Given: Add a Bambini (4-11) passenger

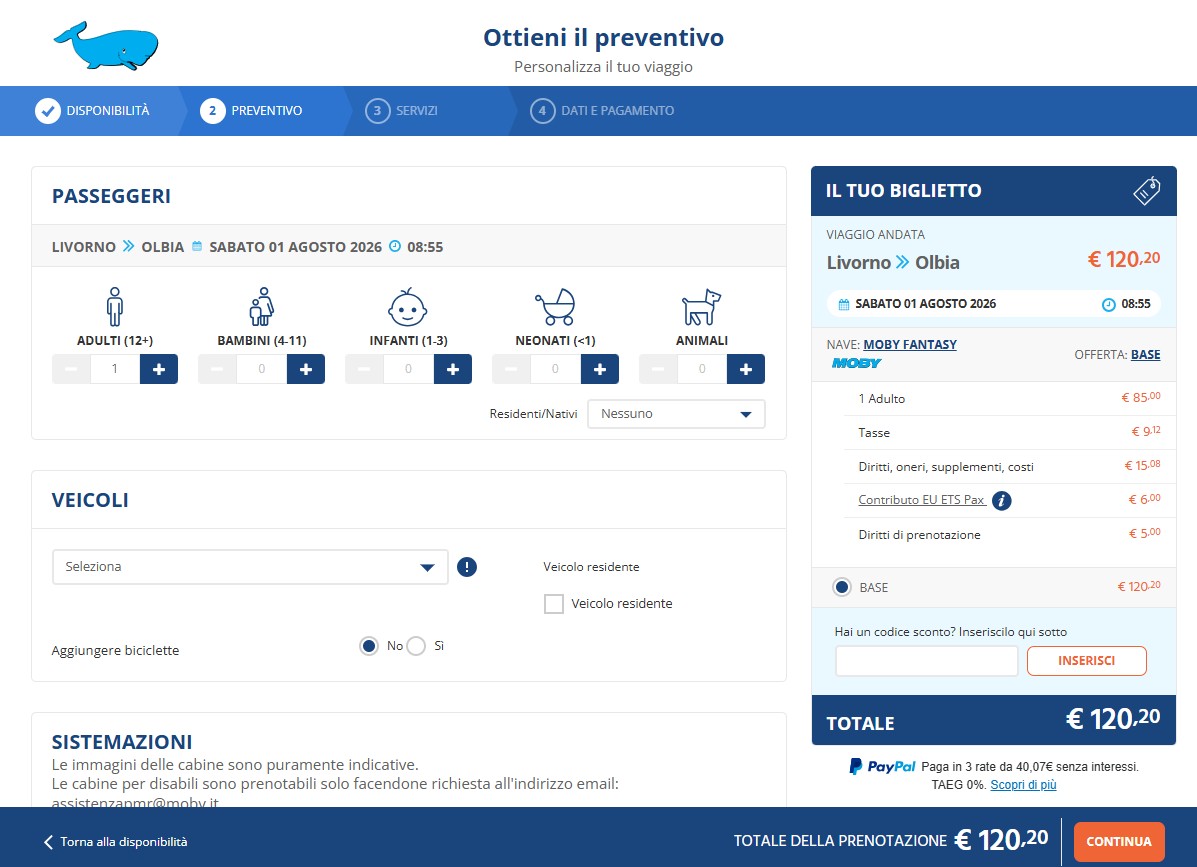Looking at the screenshot, I should pyautogui.click(x=306, y=369).
